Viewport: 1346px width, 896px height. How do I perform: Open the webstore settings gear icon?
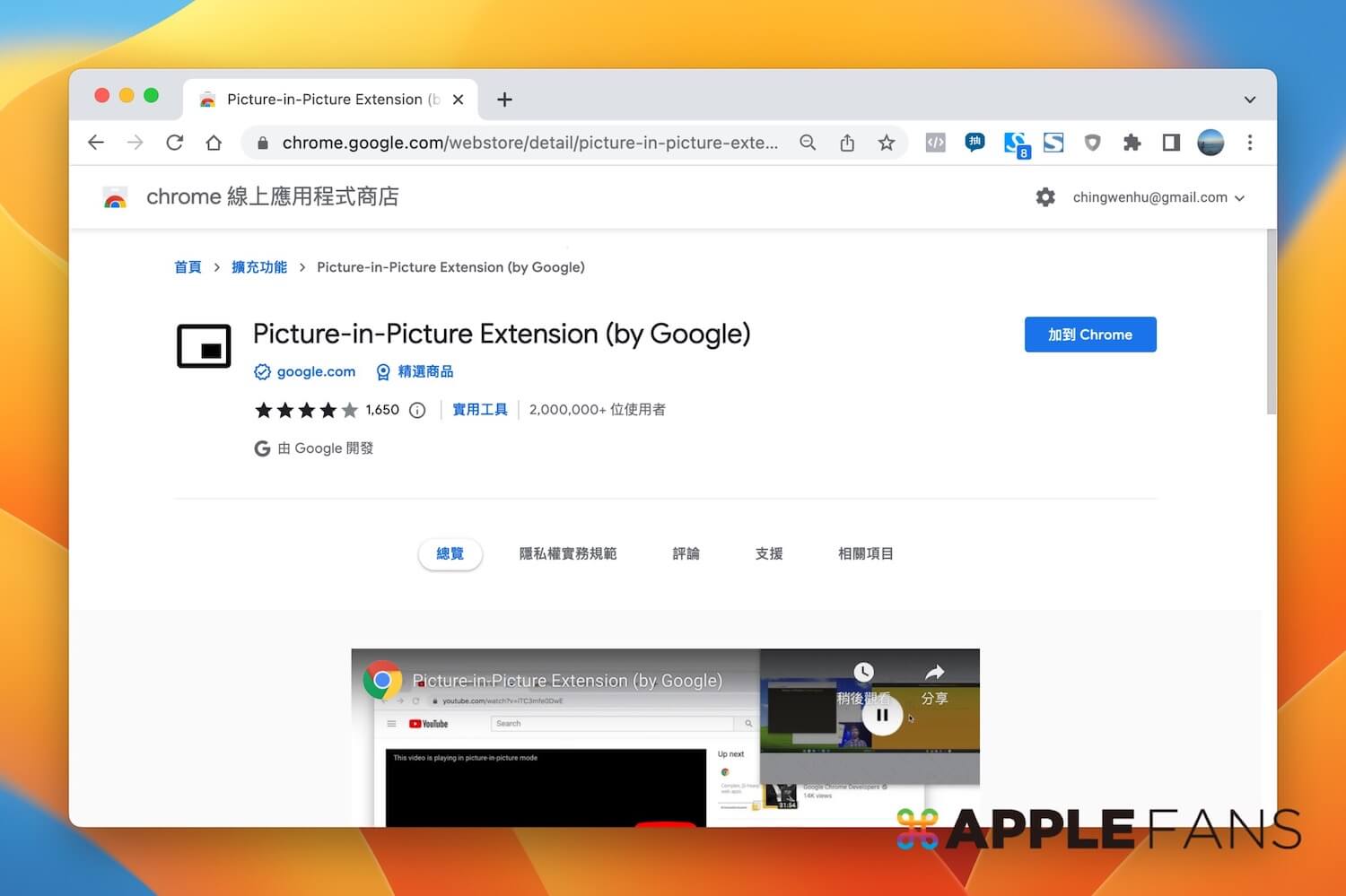tap(1045, 197)
